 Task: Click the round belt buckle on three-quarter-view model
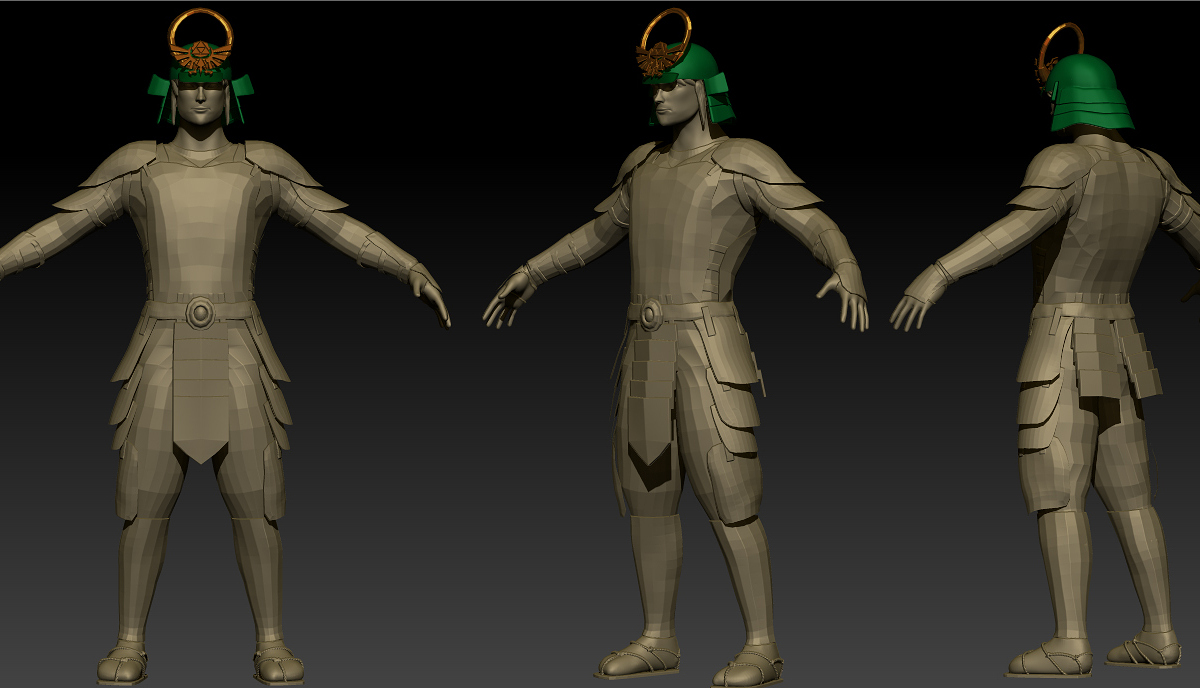coord(651,315)
